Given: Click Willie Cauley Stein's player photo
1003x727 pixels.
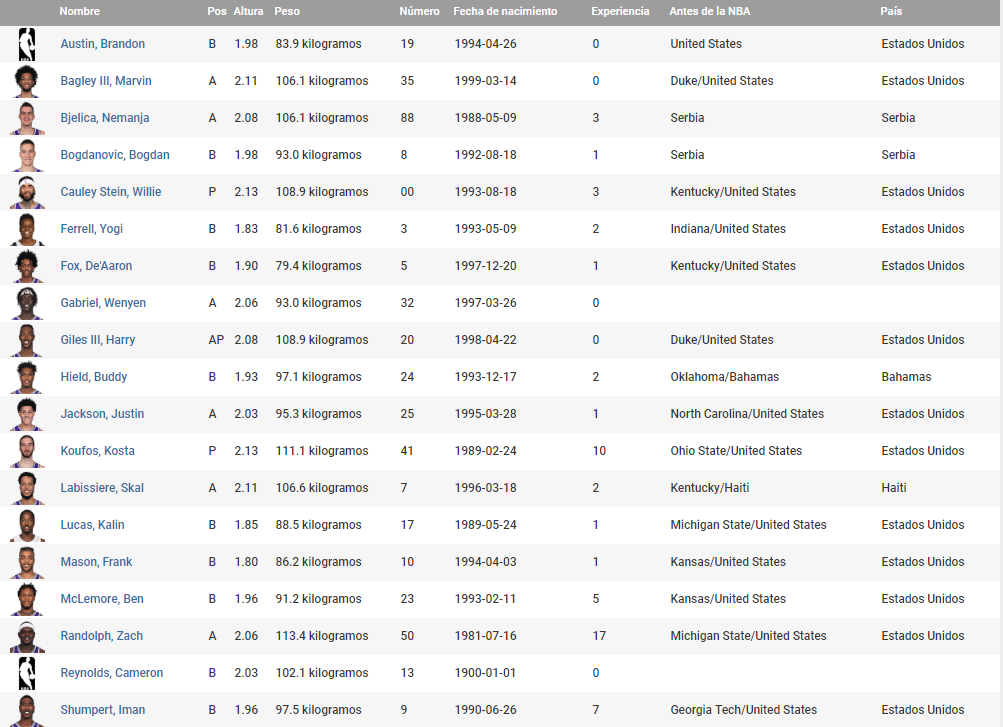Looking at the screenshot, I should click(27, 192).
